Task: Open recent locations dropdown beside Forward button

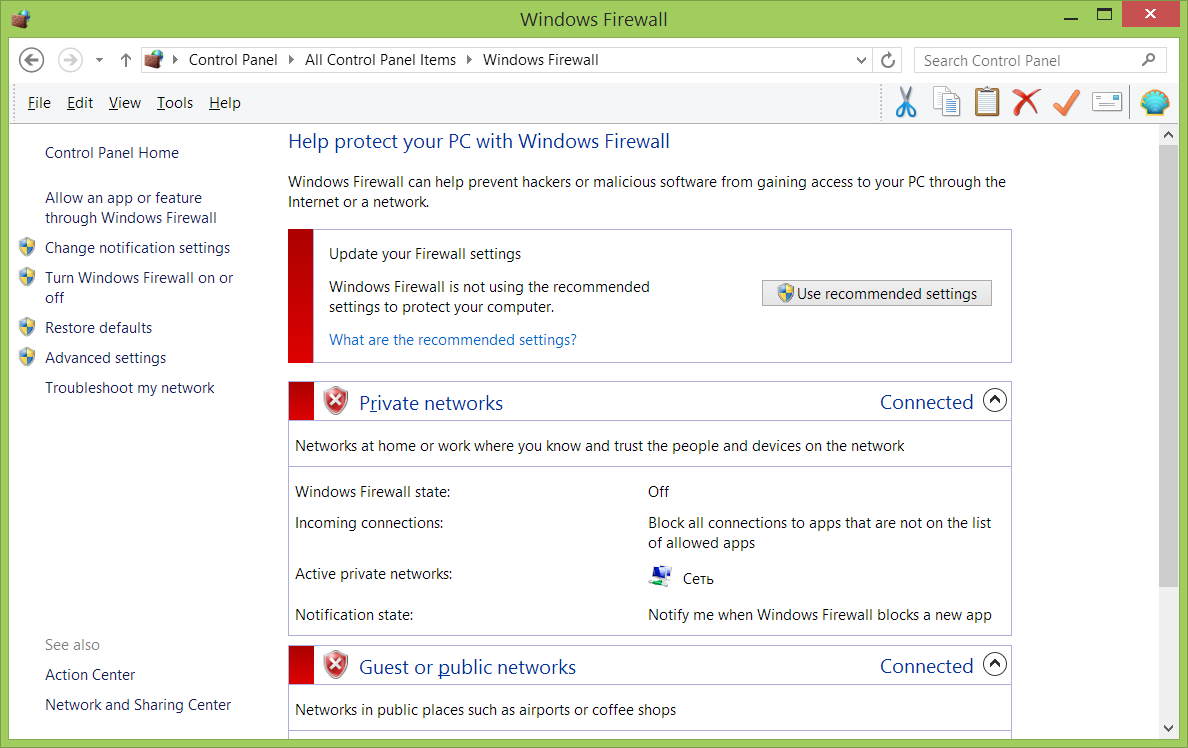Action: point(99,60)
